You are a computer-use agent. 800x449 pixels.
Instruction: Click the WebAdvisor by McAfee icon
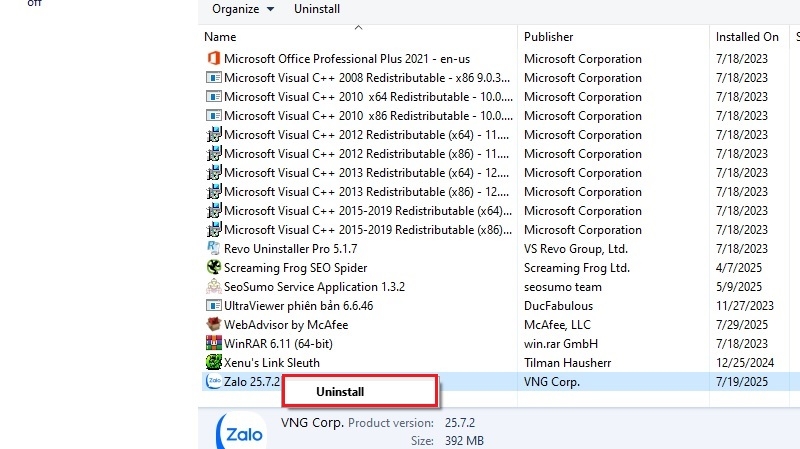pos(213,325)
